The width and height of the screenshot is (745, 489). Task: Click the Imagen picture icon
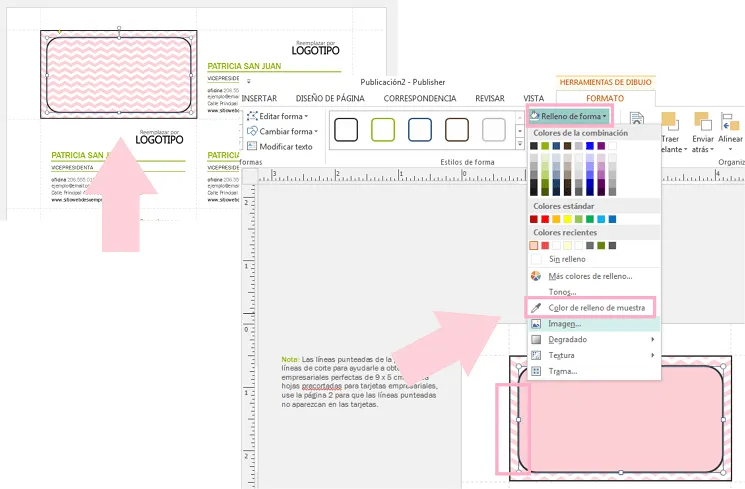[x=536, y=324]
